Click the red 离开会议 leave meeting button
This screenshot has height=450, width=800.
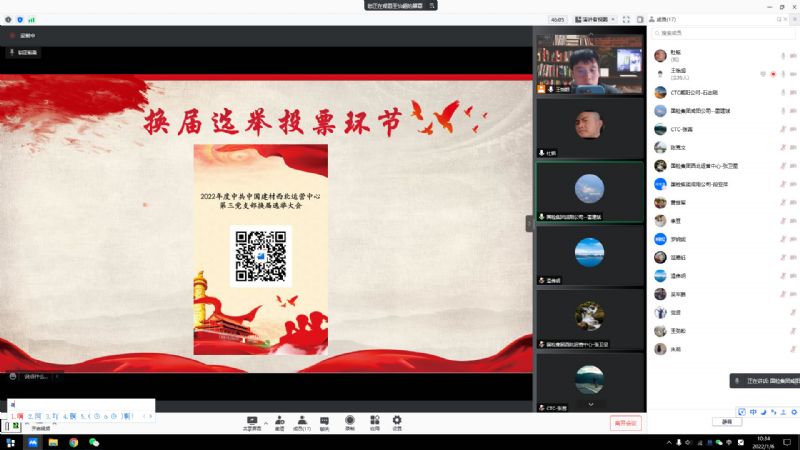(x=625, y=423)
